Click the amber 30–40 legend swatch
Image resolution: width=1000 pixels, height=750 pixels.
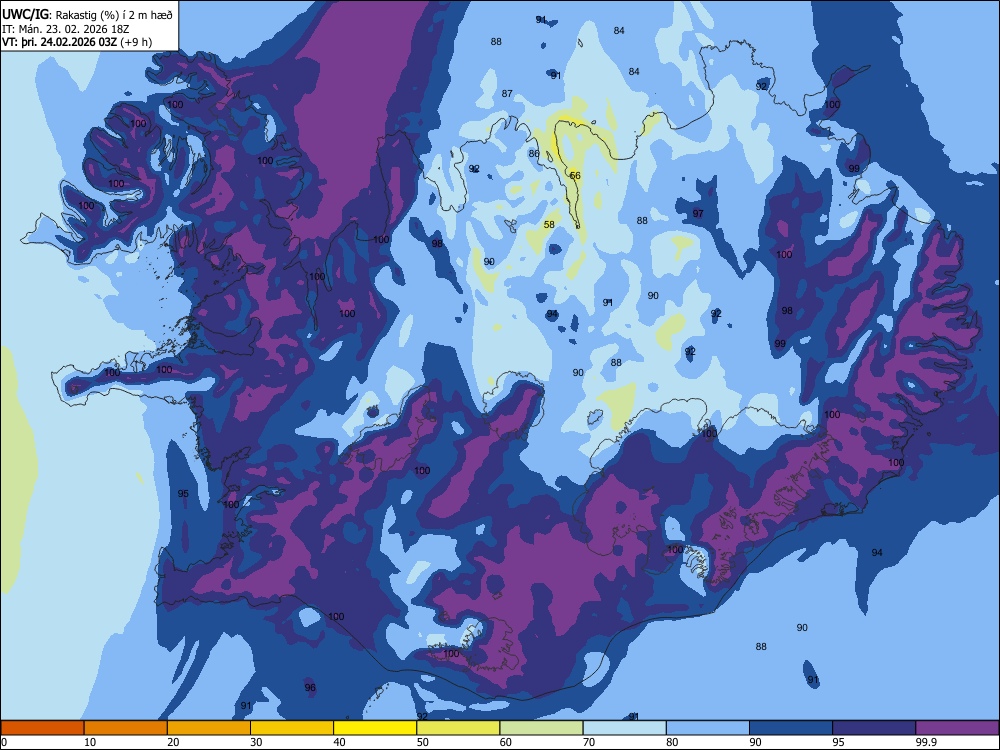(292, 728)
